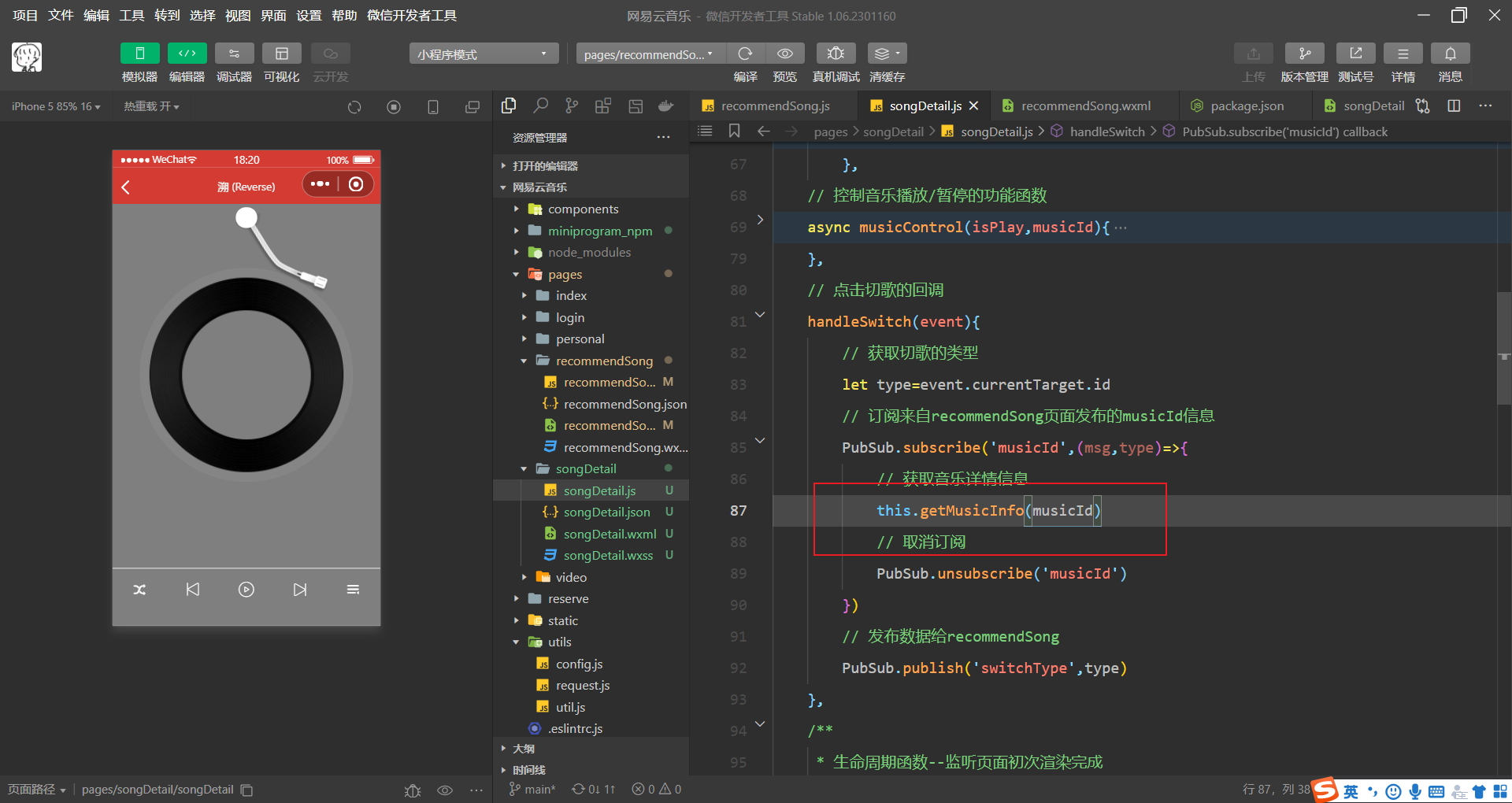Open project details panel
The width and height of the screenshot is (1512, 803).
click(x=1403, y=54)
